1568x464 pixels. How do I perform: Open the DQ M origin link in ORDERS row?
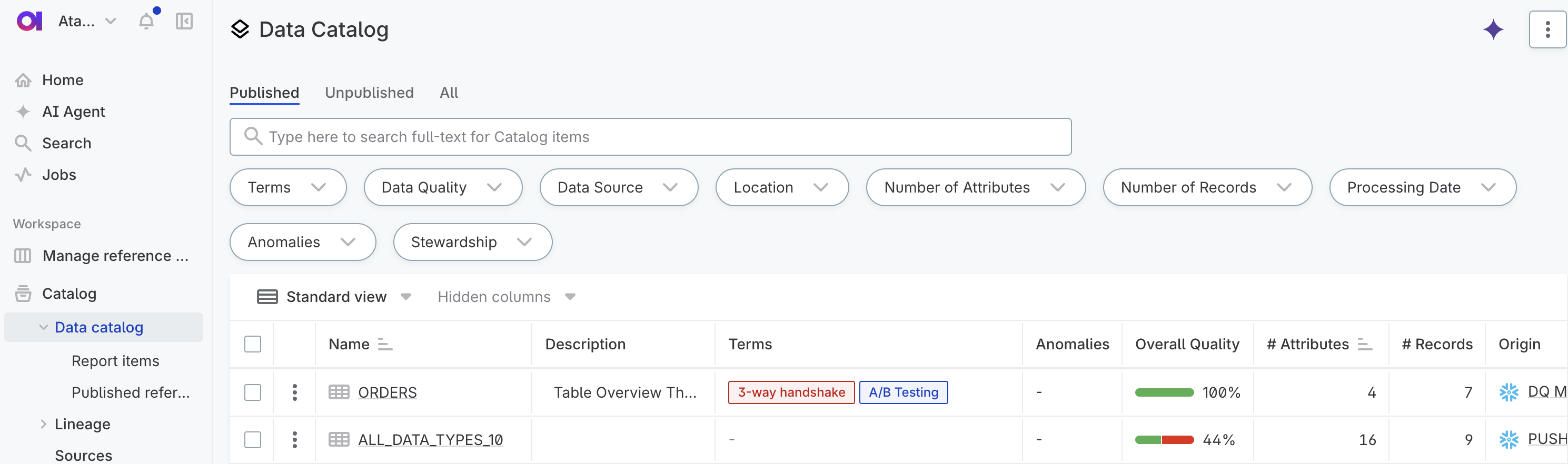(x=1547, y=391)
